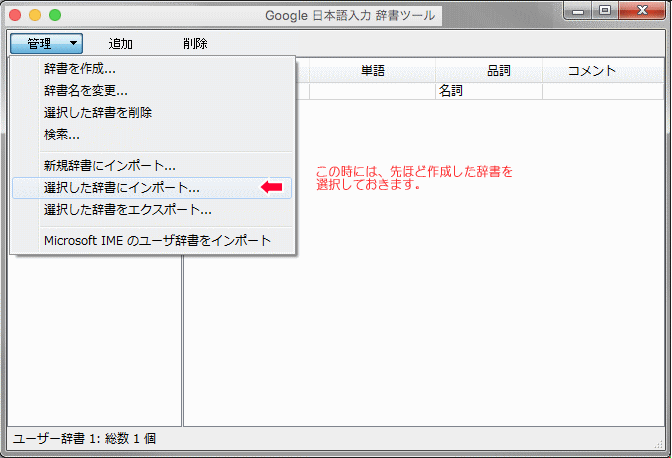Viewport: 672px width, 458px height.
Task: Click the status text ユーザー辞書 1: 総数 1 個
Action: (84, 438)
